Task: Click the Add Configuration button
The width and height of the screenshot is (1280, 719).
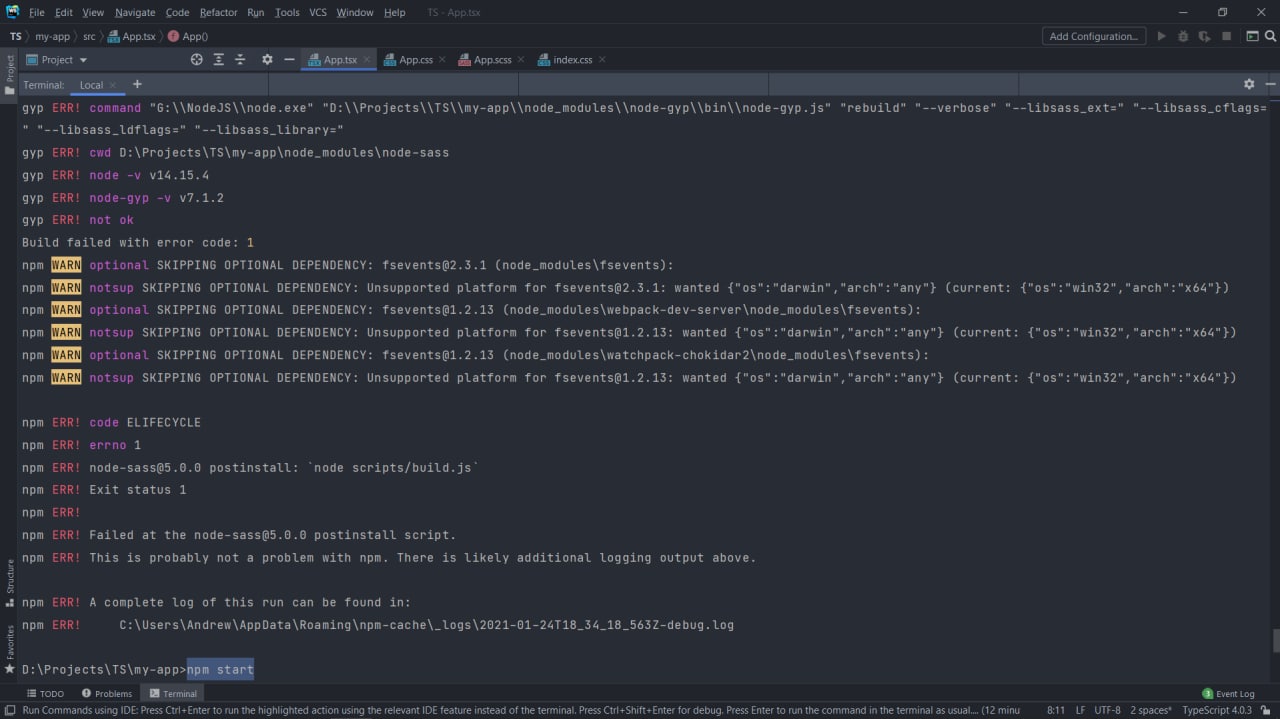Action: point(1093,36)
